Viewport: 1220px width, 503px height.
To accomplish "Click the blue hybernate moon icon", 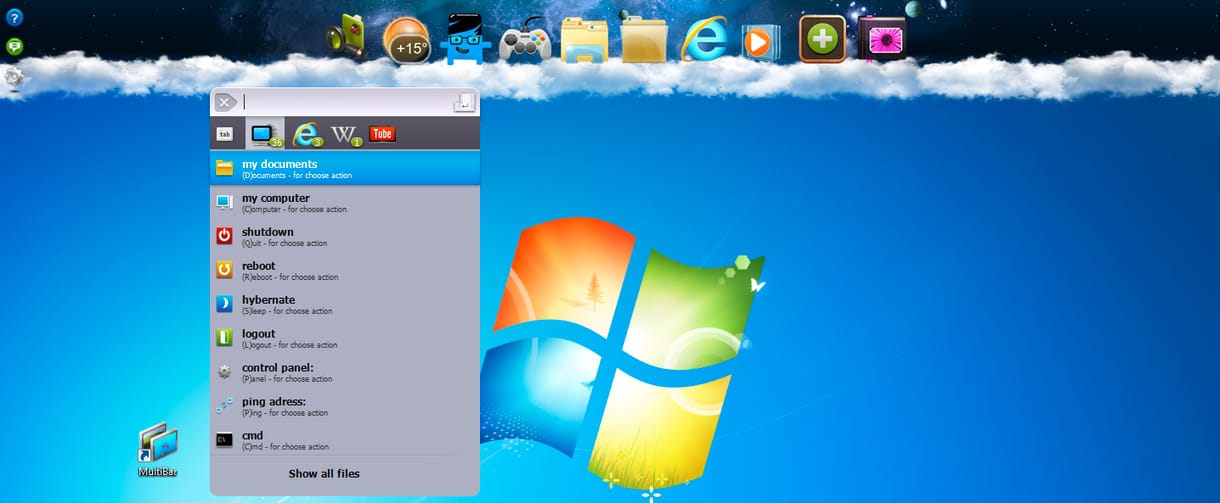I will (x=224, y=304).
